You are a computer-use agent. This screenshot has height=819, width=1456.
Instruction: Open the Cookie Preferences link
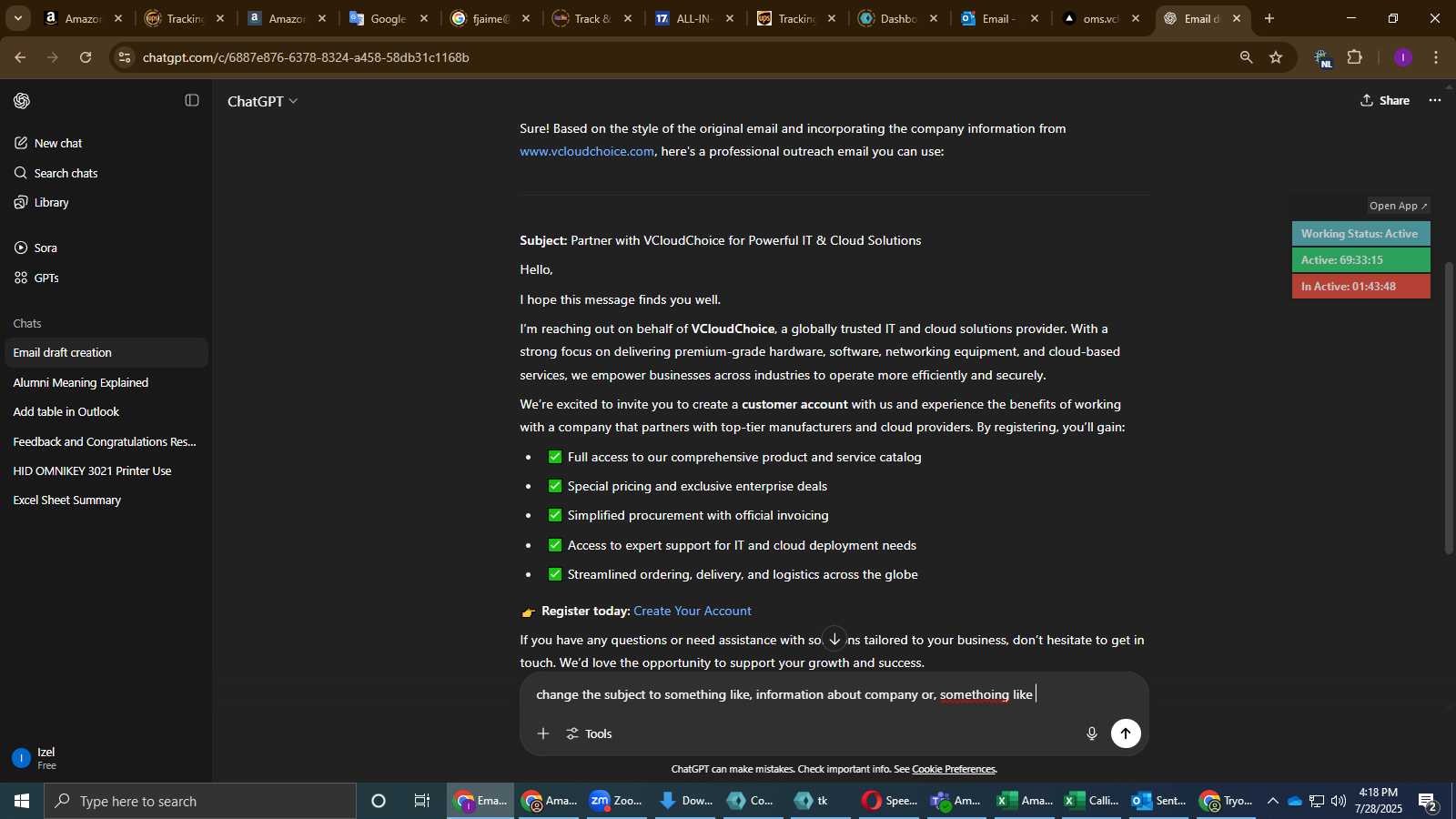click(954, 769)
